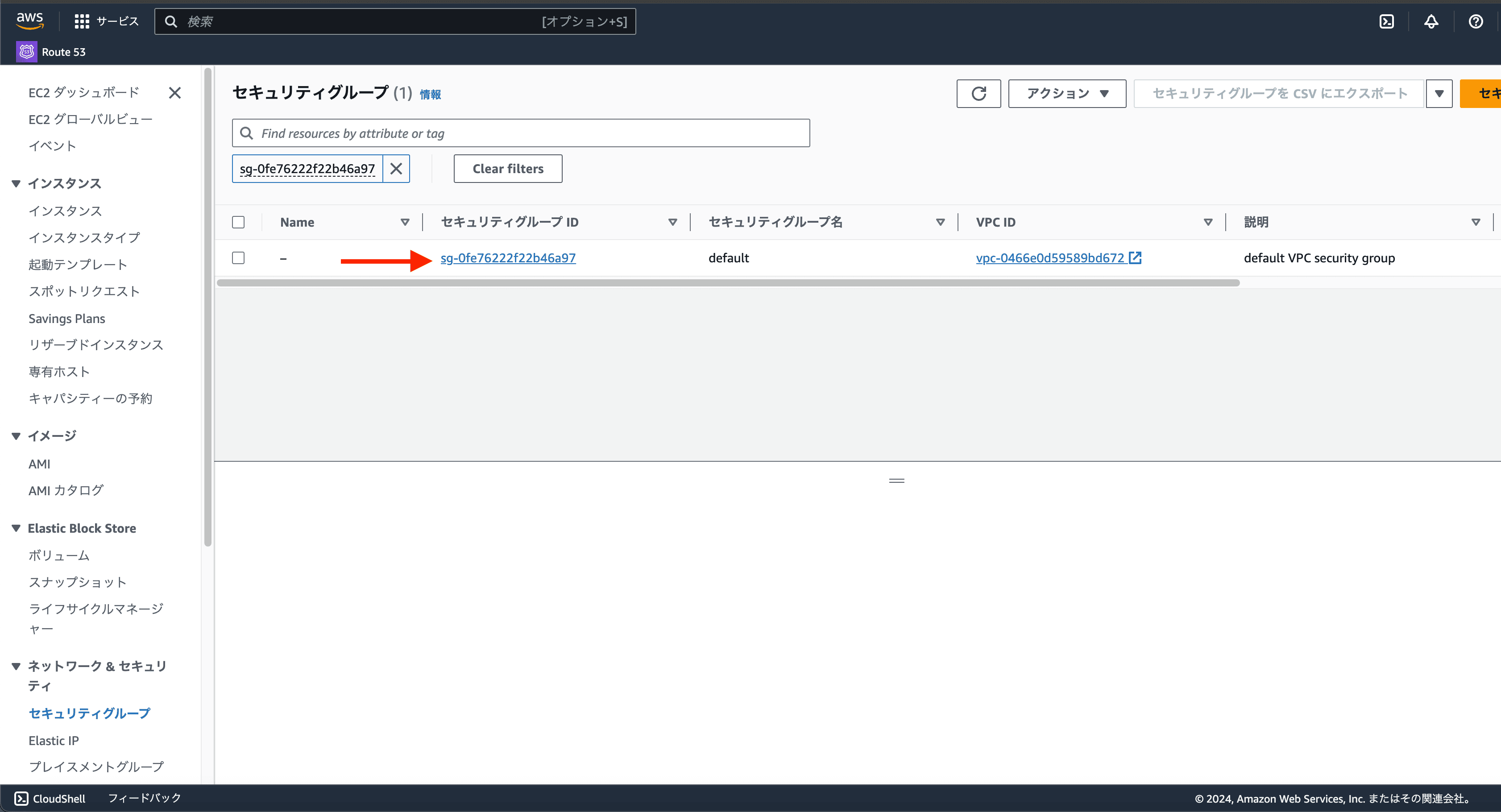Select all security groups checkbox

point(238,222)
